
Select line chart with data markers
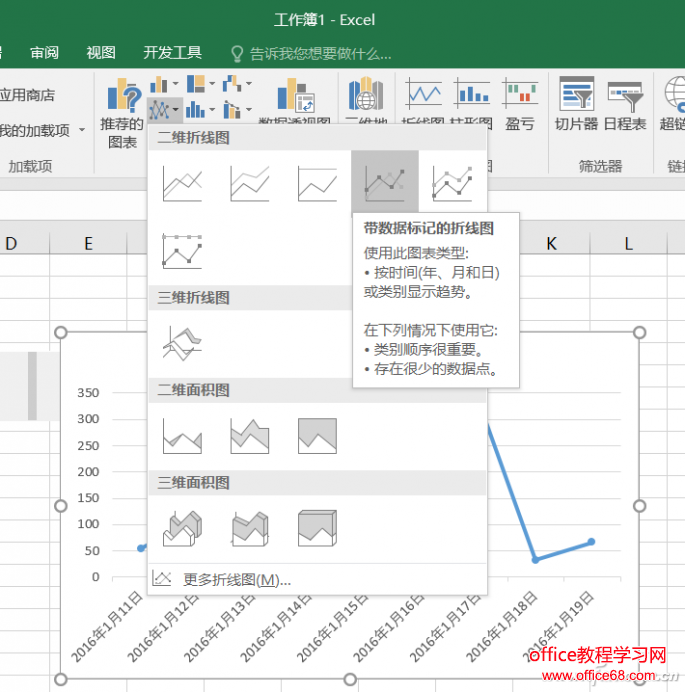385,183
